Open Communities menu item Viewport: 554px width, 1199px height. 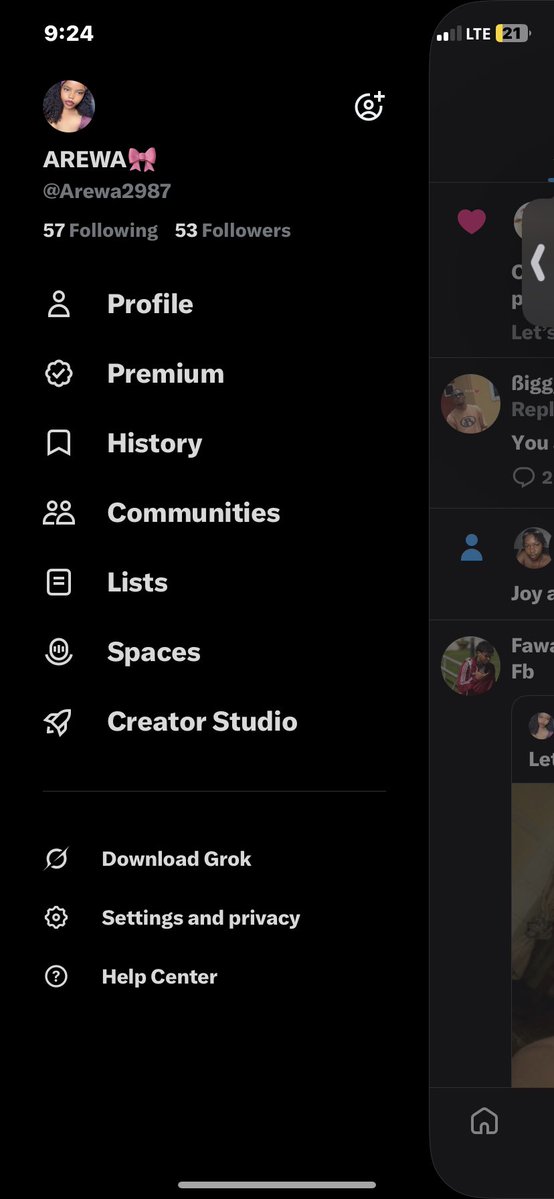(194, 512)
